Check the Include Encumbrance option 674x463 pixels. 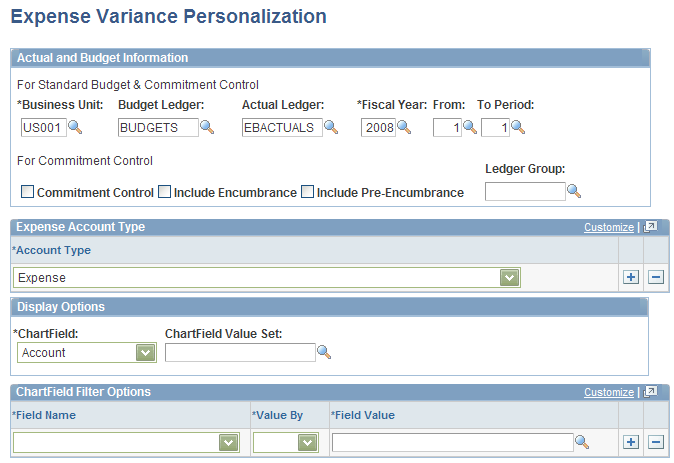[x=165, y=192]
